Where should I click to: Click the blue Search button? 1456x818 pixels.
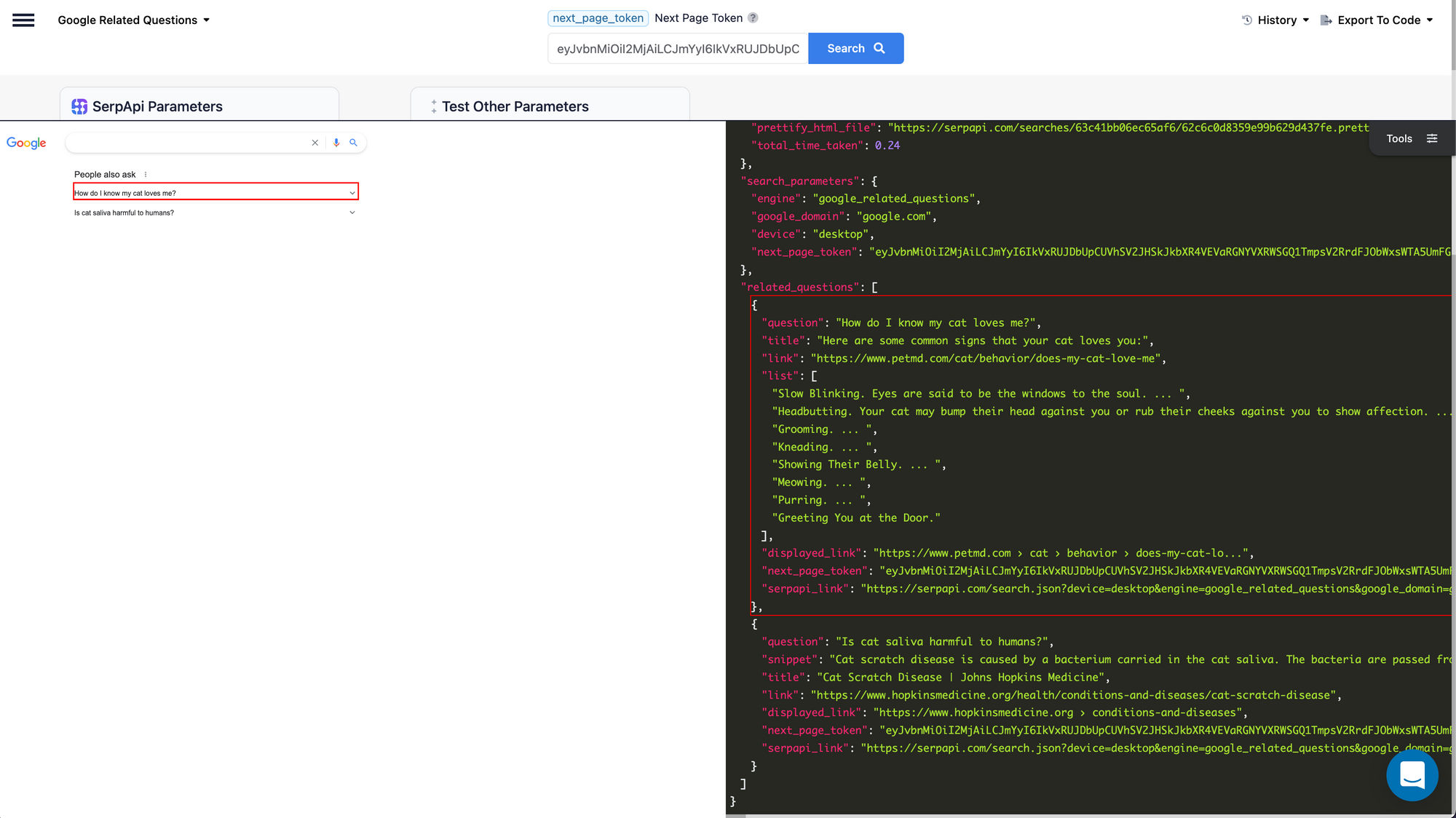tap(855, 49)
